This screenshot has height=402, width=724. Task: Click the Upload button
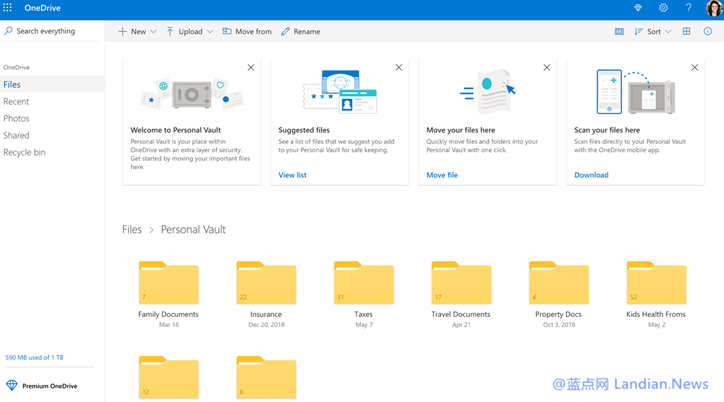(185, 31)
